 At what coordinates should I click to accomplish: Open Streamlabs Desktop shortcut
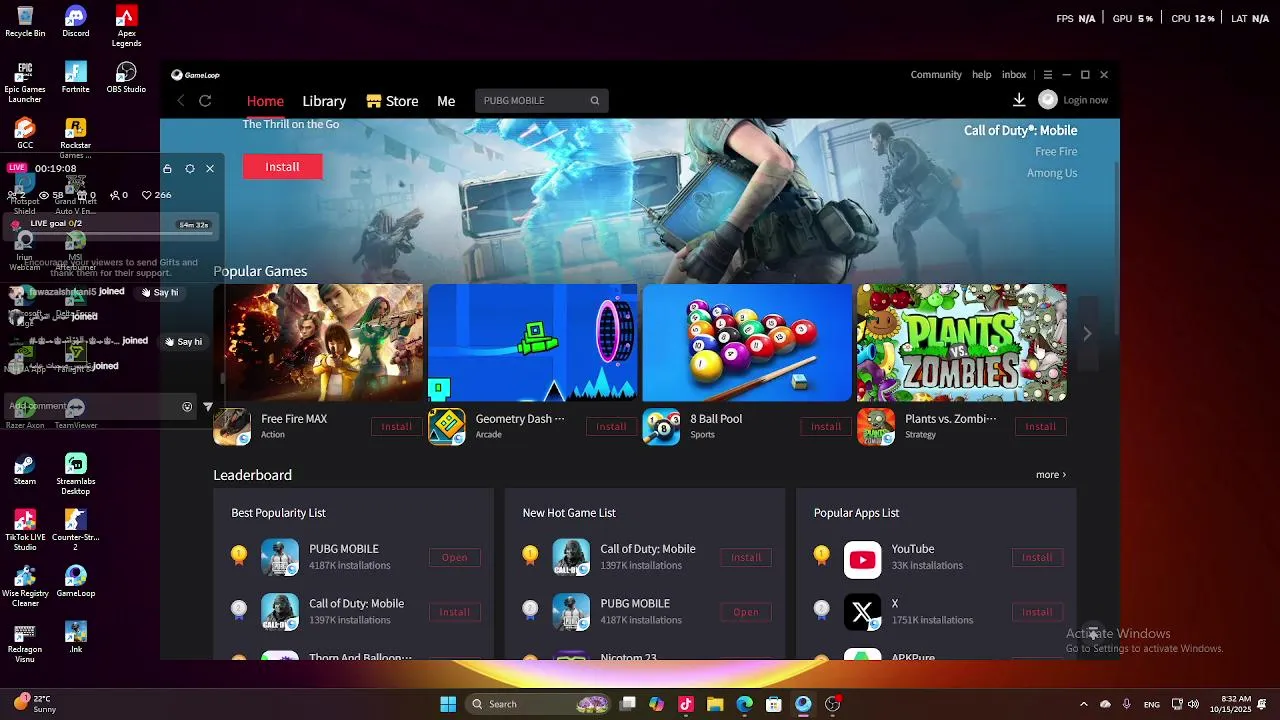[76, 474]
